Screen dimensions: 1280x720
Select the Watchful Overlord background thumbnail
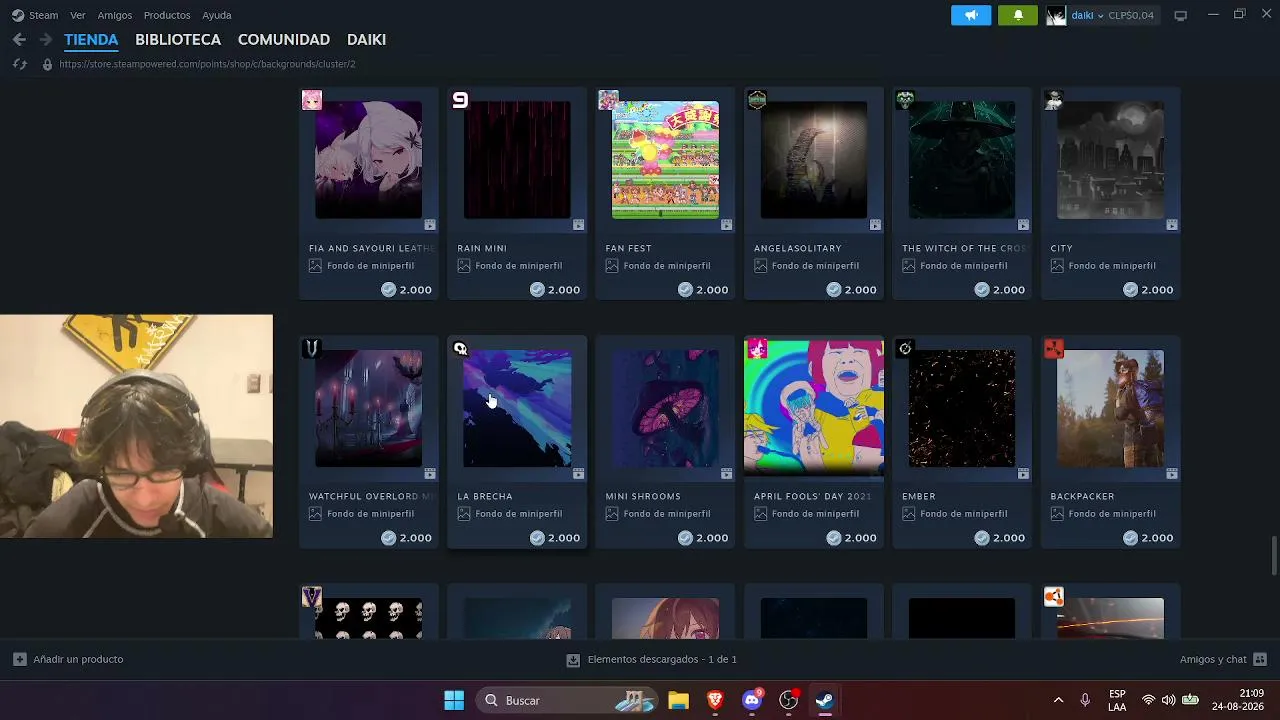(x=368, y=408)
